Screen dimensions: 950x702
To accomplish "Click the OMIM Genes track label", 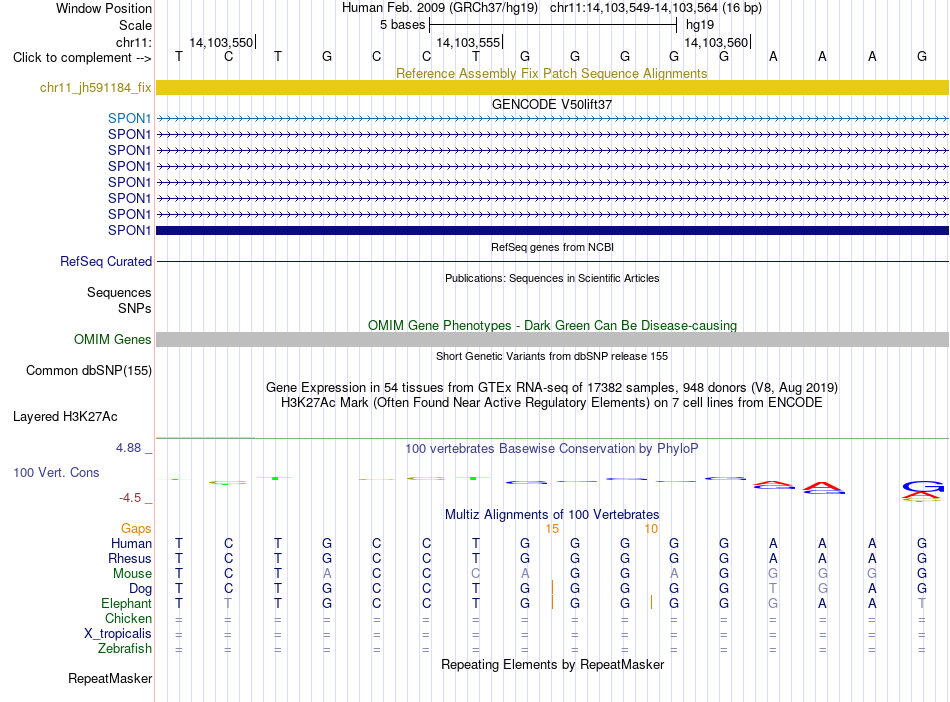I will point(112,339).
